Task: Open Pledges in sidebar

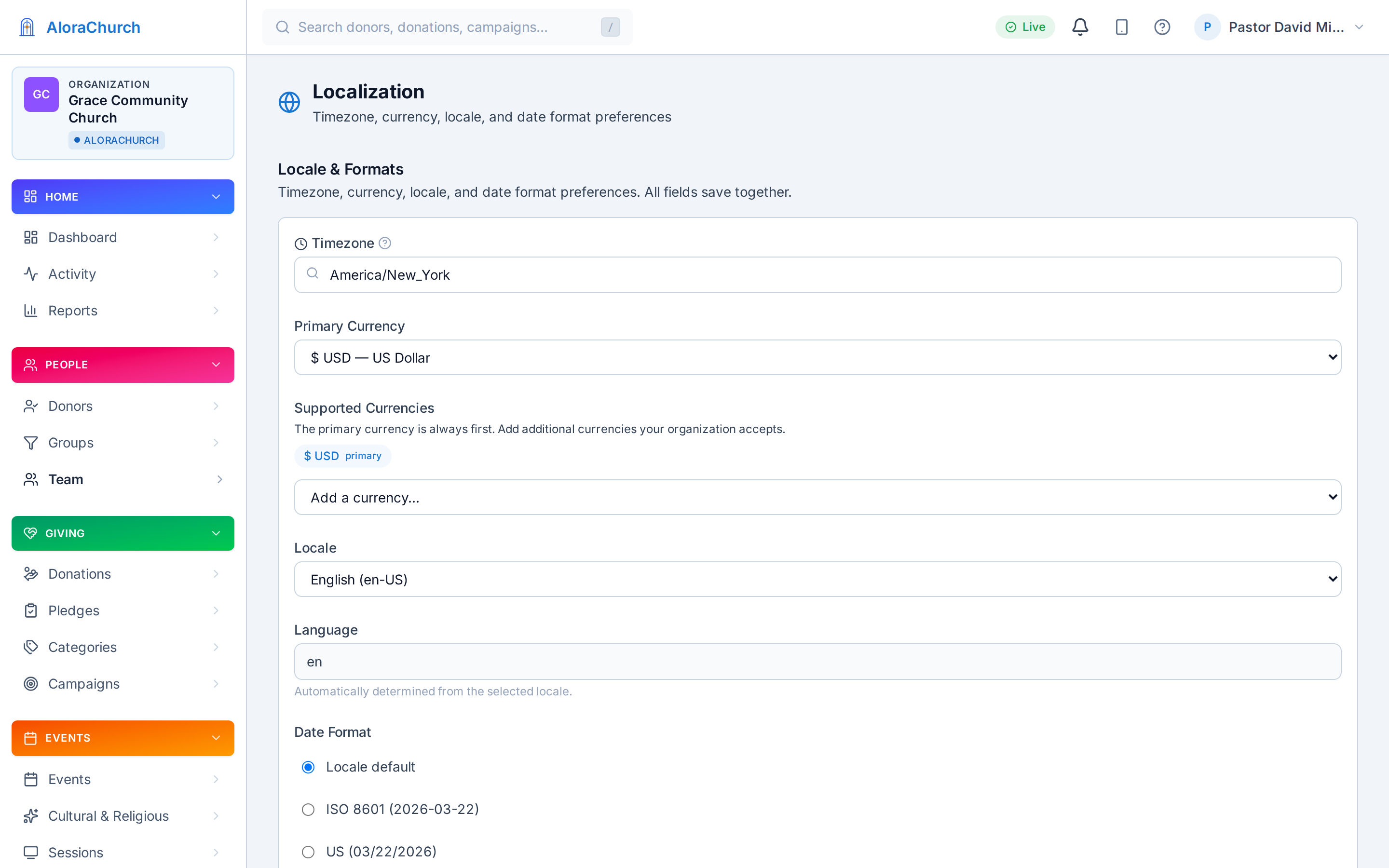Action: (123, 610)
